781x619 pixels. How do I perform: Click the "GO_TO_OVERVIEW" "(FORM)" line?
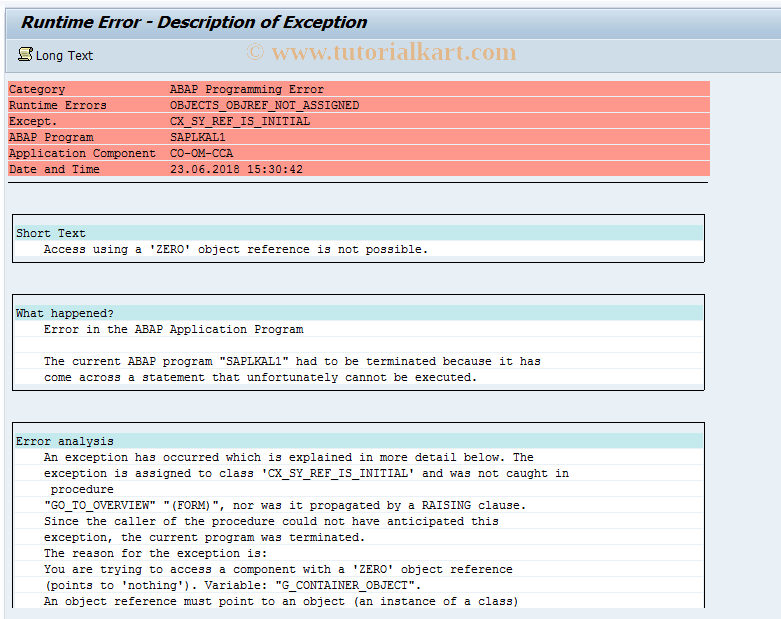(x=285, y=505)
